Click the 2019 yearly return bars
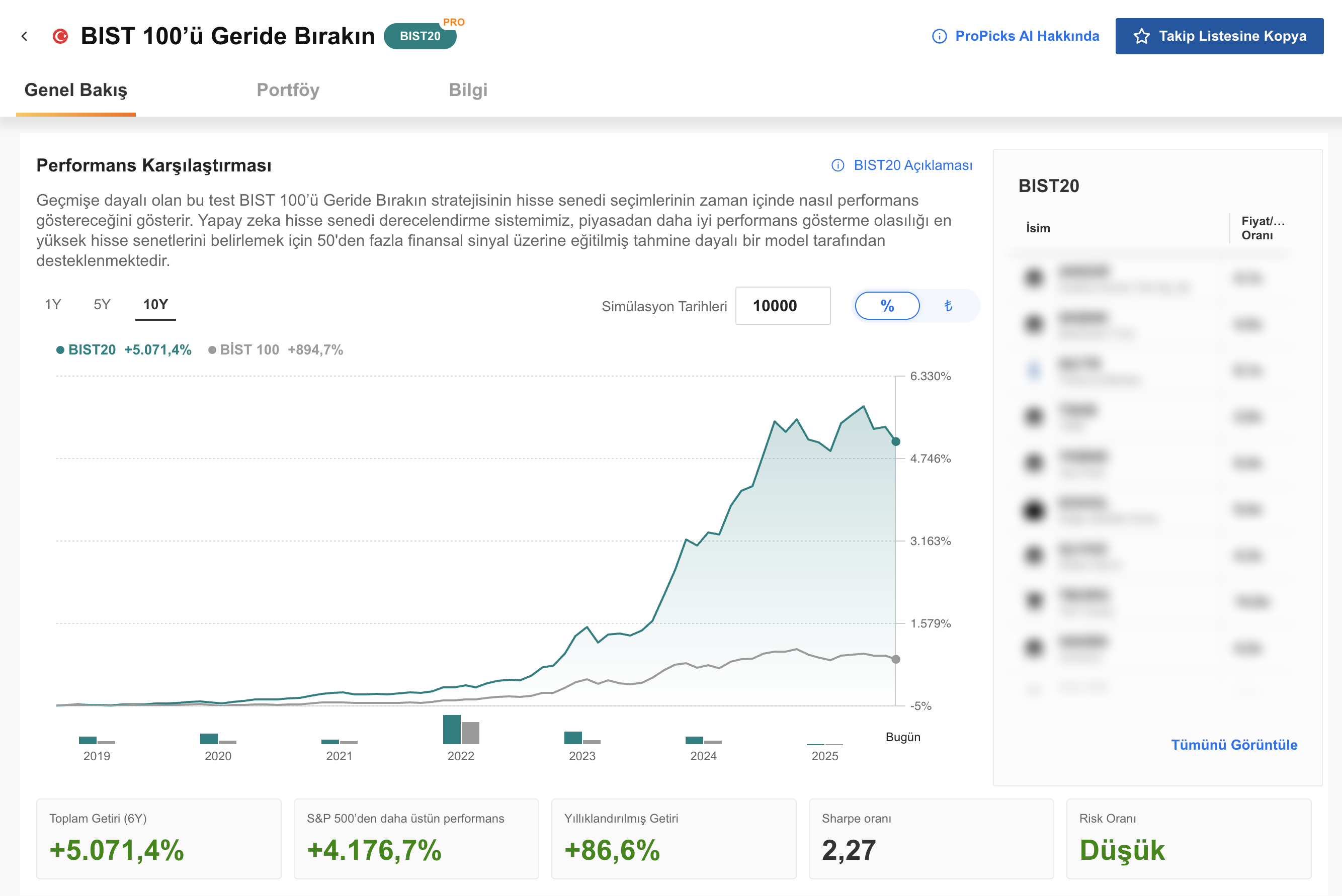This screenshot has width=1342, height=896. point(97,740)
